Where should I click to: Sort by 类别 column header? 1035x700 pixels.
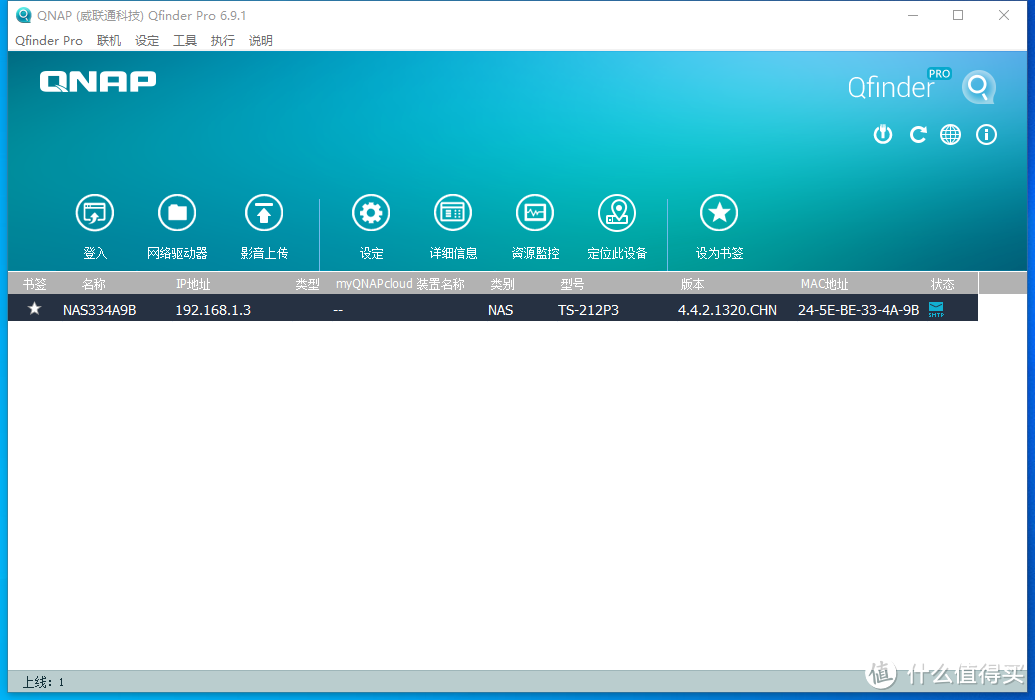pyautogui.click(x=502, y=284)
